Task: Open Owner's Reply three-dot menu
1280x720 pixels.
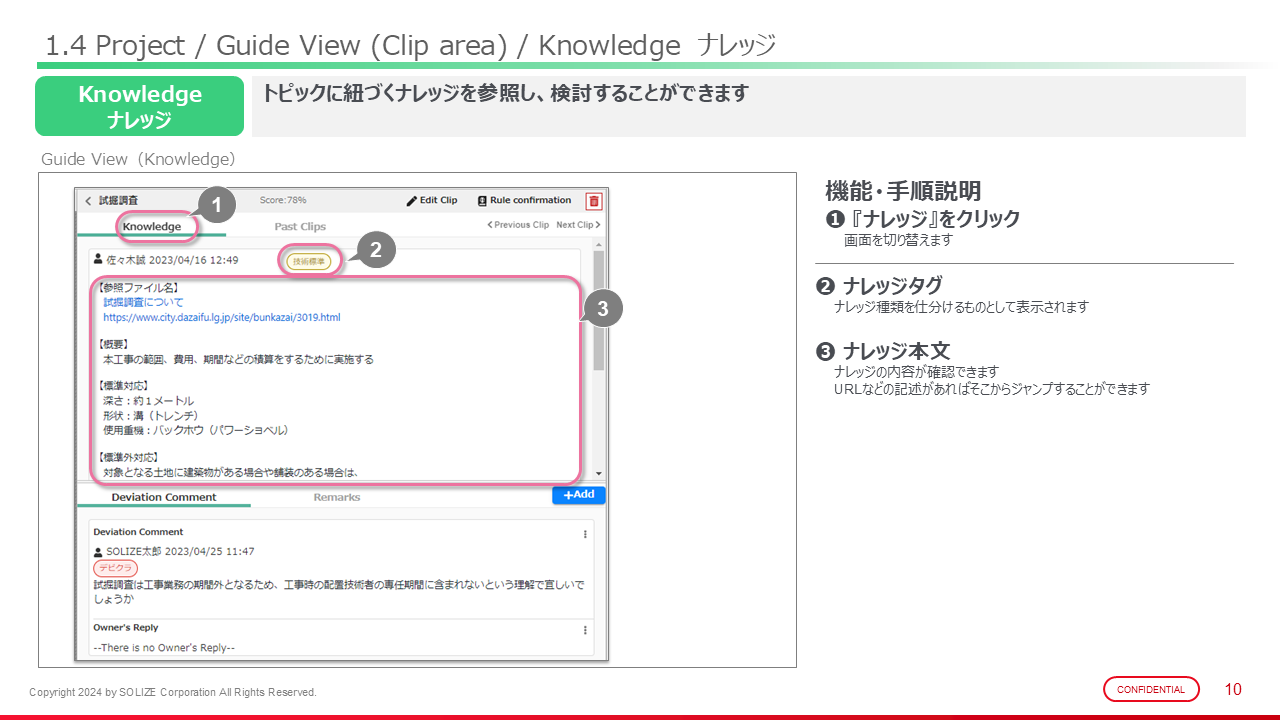Action: click(x=585, y=630)
